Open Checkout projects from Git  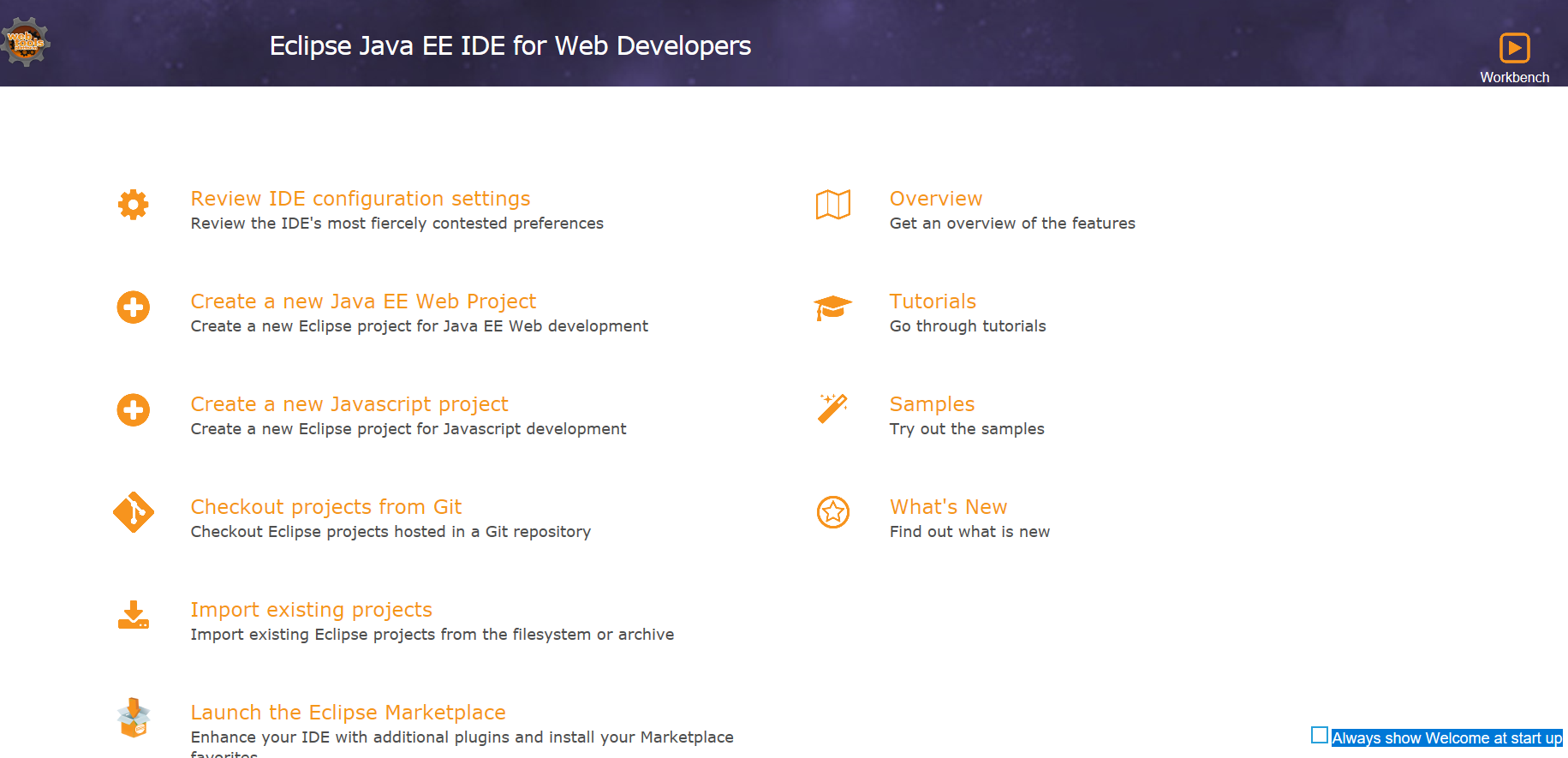pyautogui.click(x=326, y=507)
